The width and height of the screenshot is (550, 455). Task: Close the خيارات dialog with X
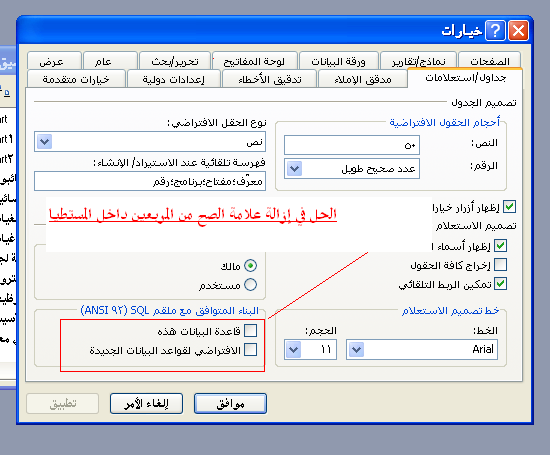point(518,31)
